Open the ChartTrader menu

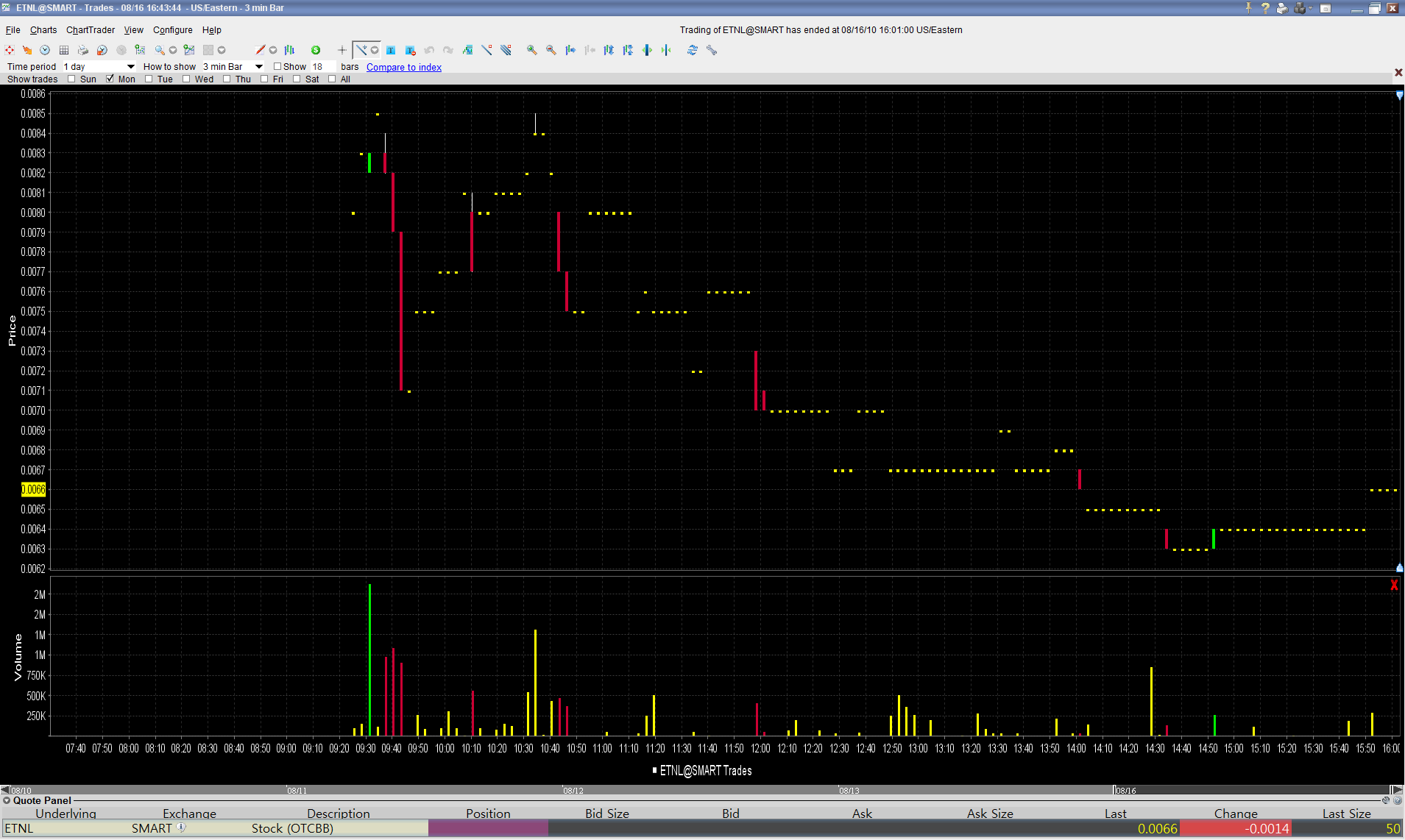click(90, 30)
